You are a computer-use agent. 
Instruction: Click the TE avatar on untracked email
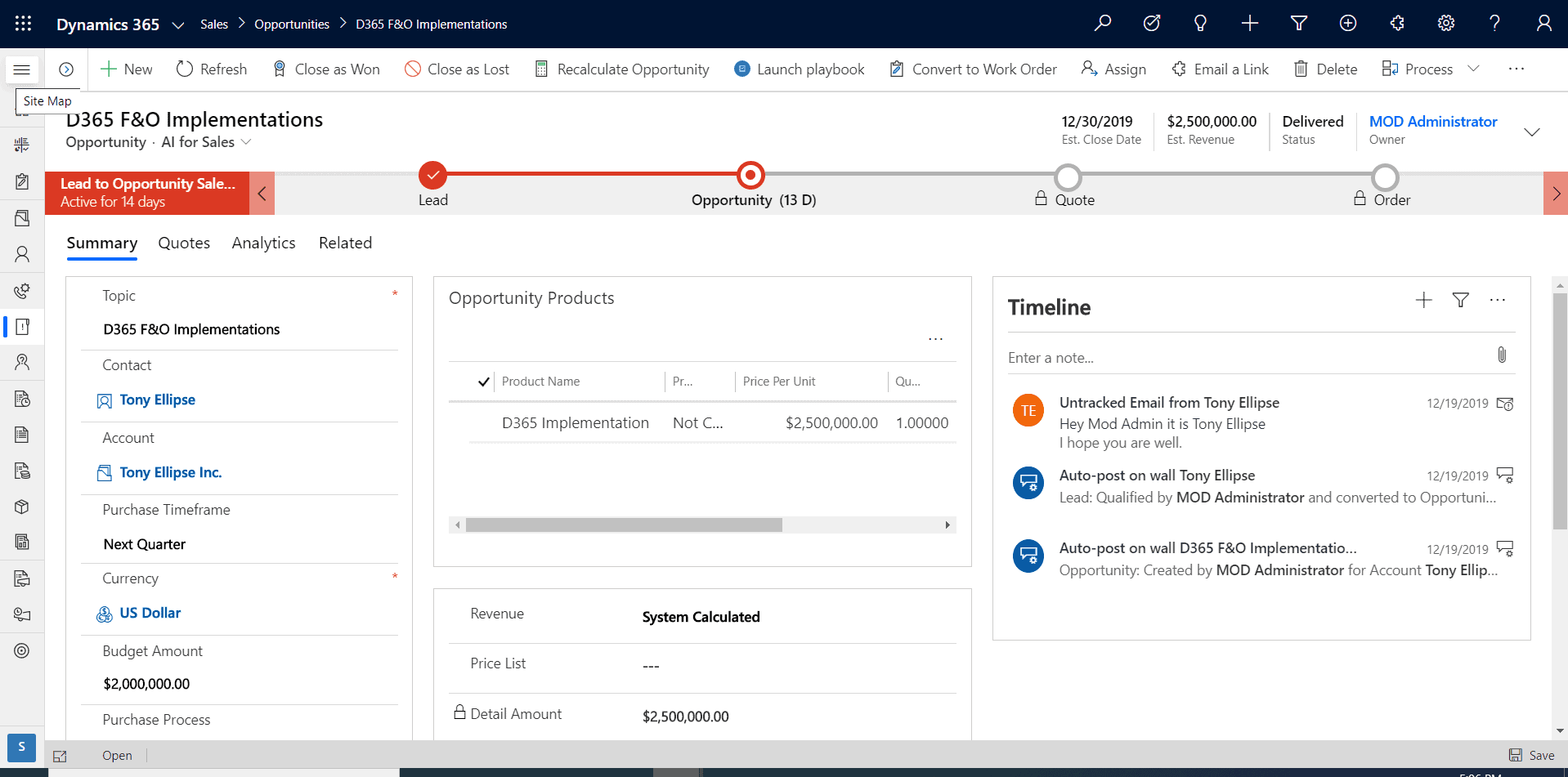click(x=1028, y=410)
